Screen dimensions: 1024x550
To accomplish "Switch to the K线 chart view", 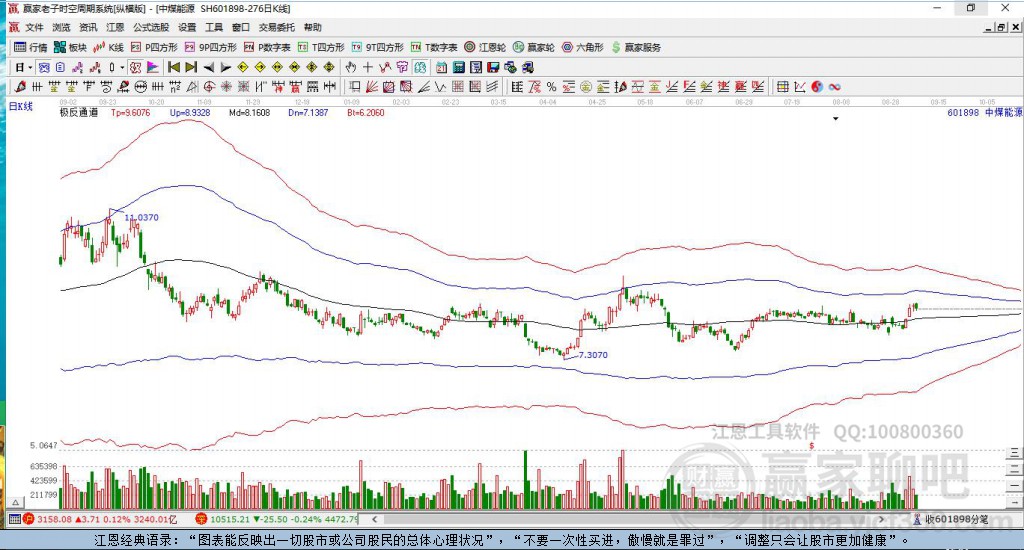I will [108, 47].
